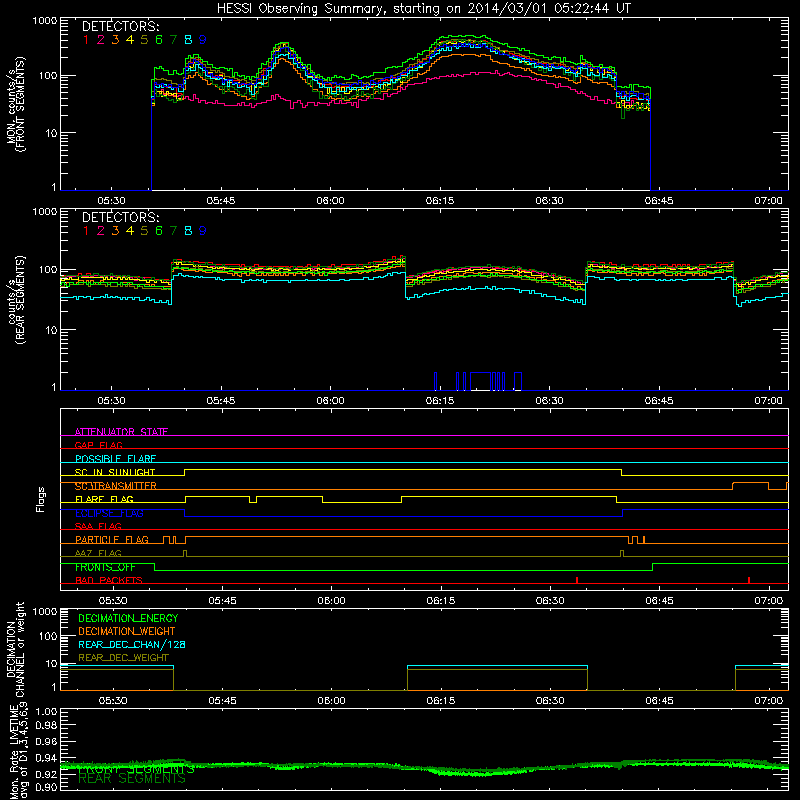The width and height of the screenshot is (800, 800).
Task: Click the 0.98 livetime axis value
Action: pyautogui.click(x=46, y=726)
